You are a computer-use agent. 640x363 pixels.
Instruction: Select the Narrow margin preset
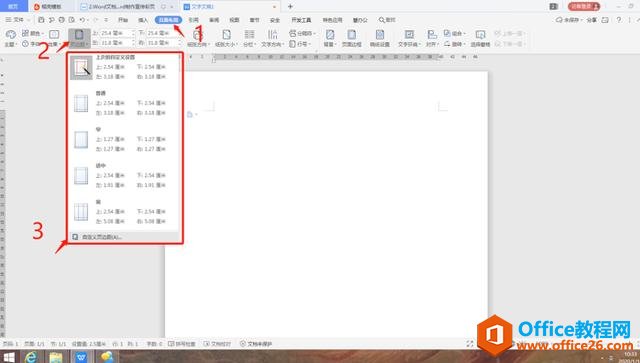124,140
